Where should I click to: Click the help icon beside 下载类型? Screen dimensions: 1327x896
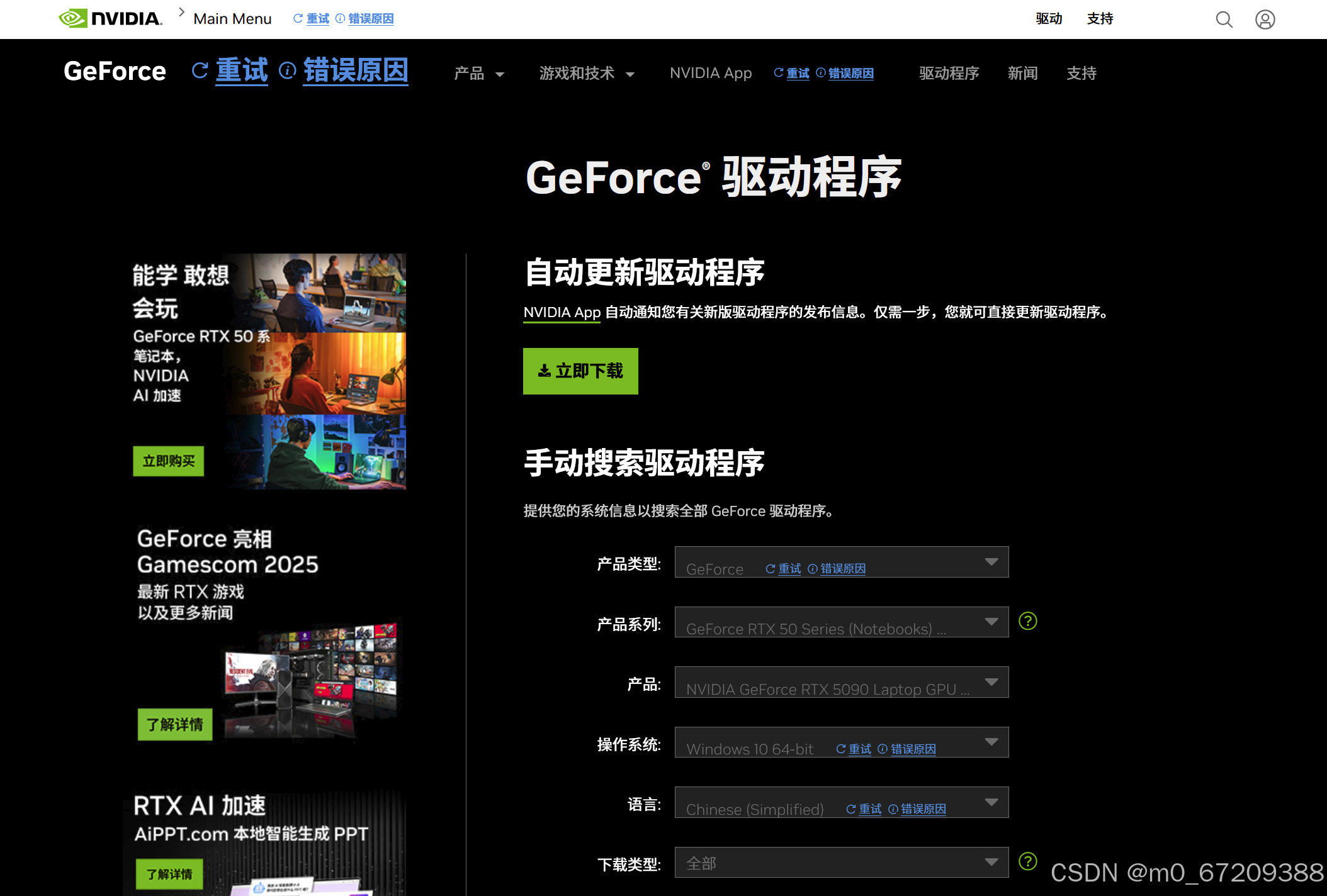[x=1028, y=861]
